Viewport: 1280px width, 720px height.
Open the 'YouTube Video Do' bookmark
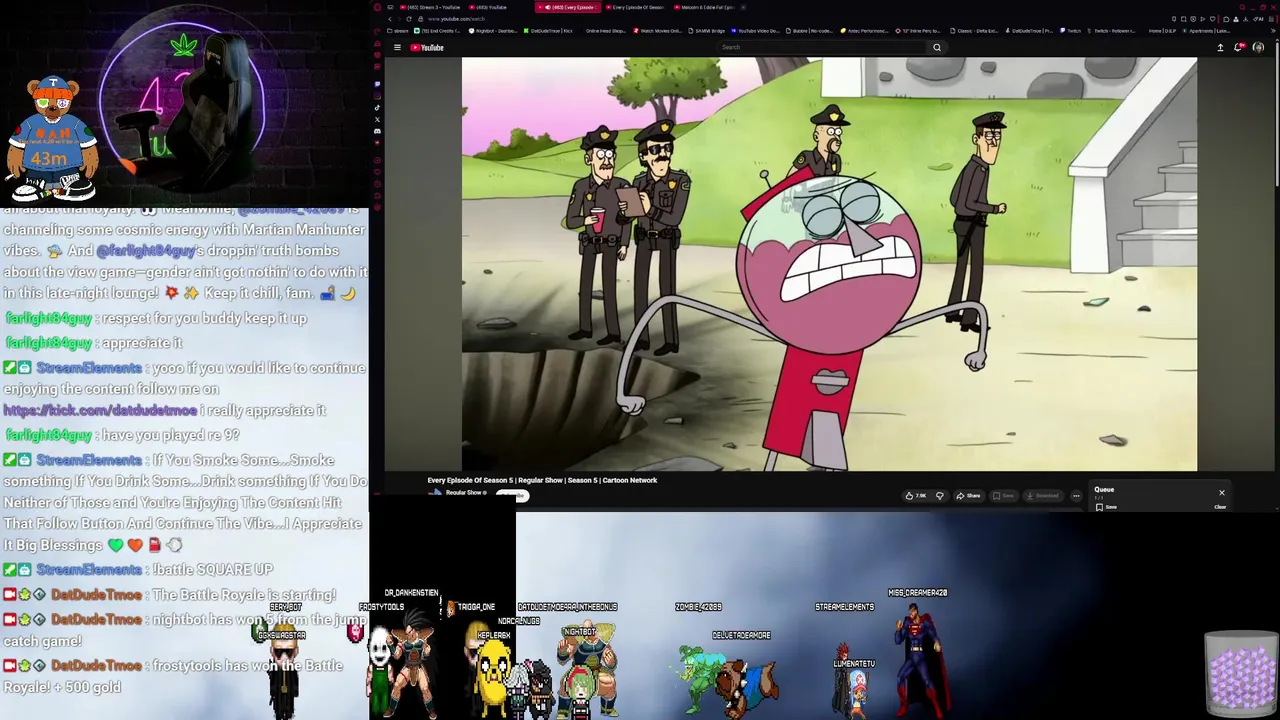point(755,31)
